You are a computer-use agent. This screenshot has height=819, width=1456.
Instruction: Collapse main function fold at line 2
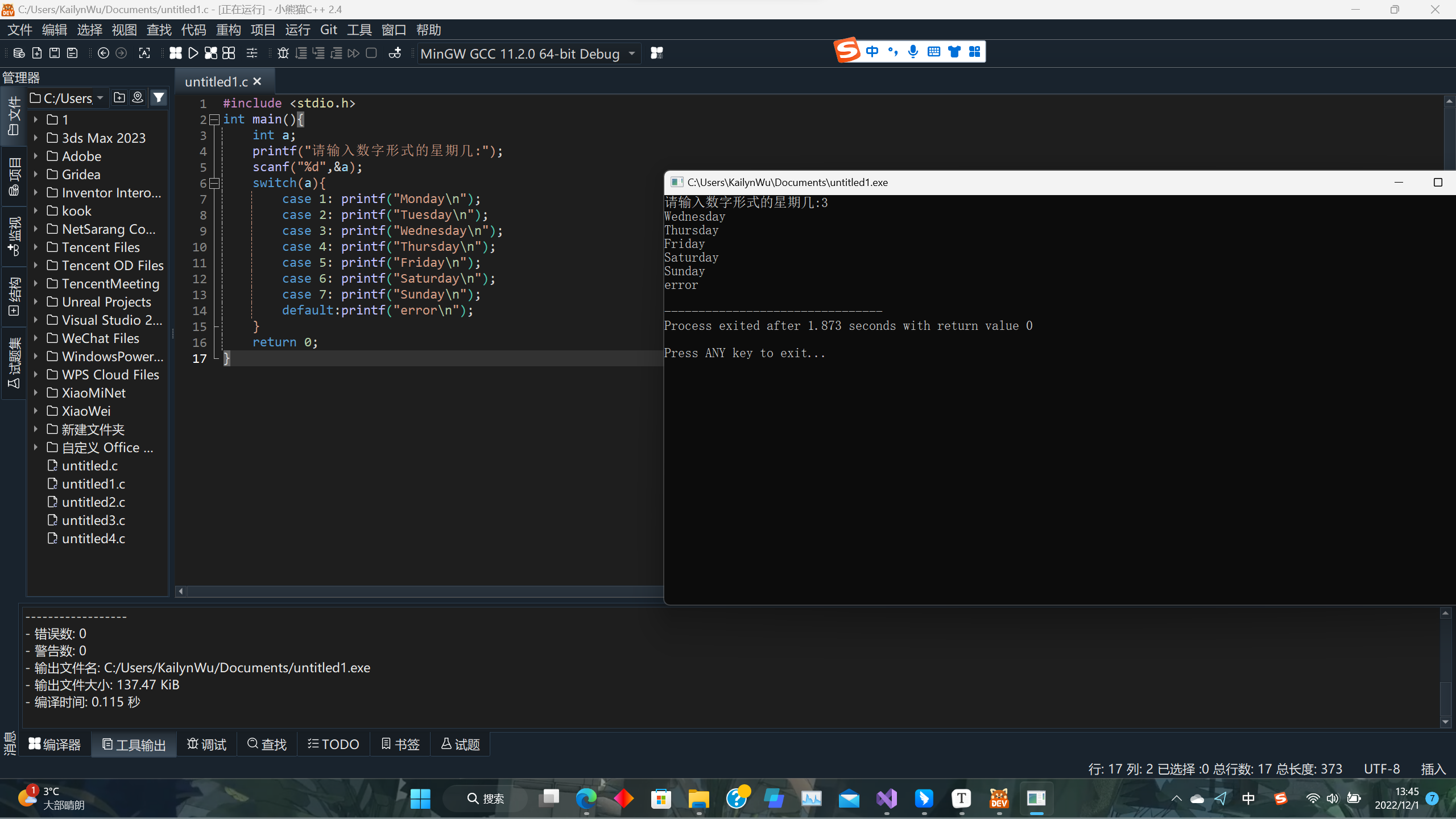click(x=214, y=119)
